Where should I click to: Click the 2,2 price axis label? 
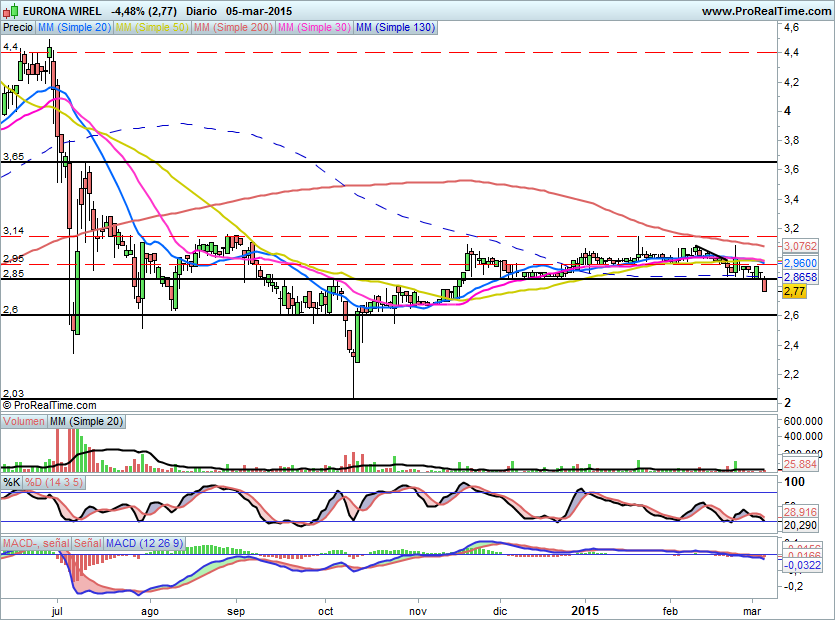(x=791, y=374)
